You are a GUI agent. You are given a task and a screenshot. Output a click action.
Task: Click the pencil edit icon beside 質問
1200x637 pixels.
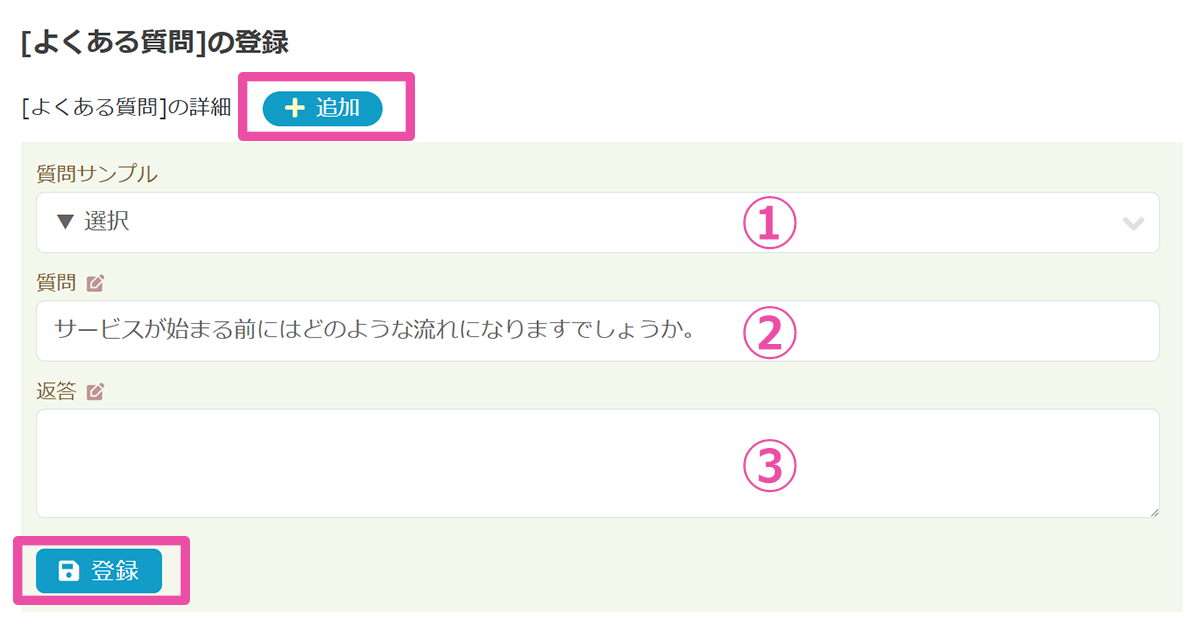click(x=95, y=284)
